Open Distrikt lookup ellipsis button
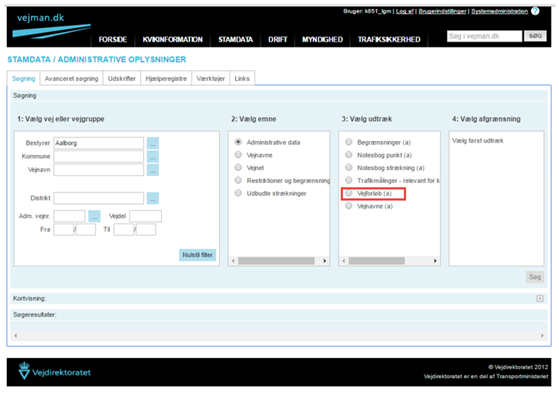The height and width of the screenshot is (393, 559). click(153, 198)
